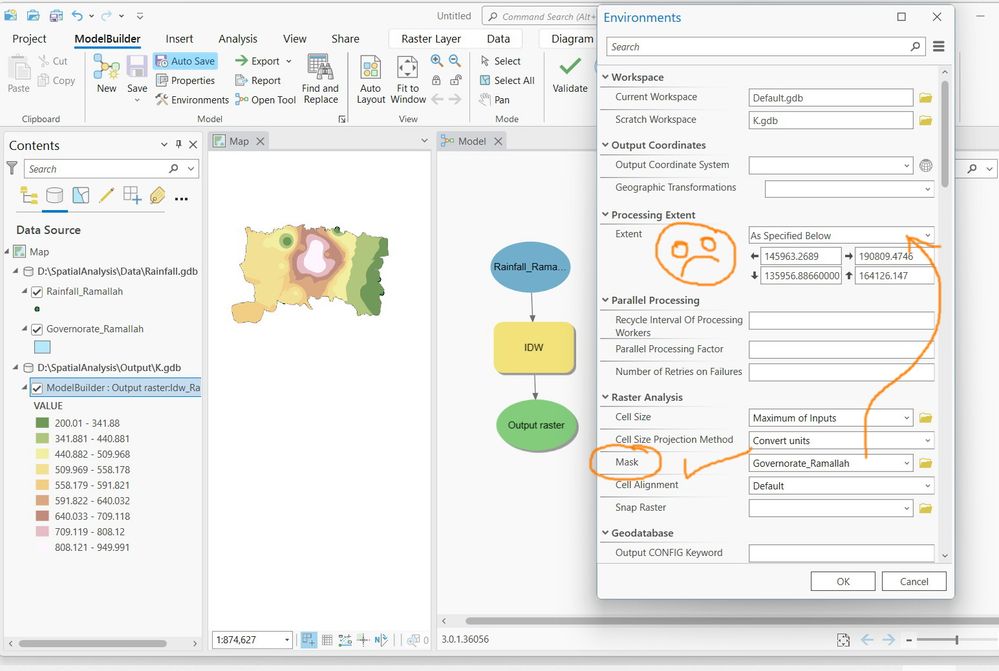
Task: Click Governorate_Ramallah light blue symbol swatch
Action: (x=42, y=347)
